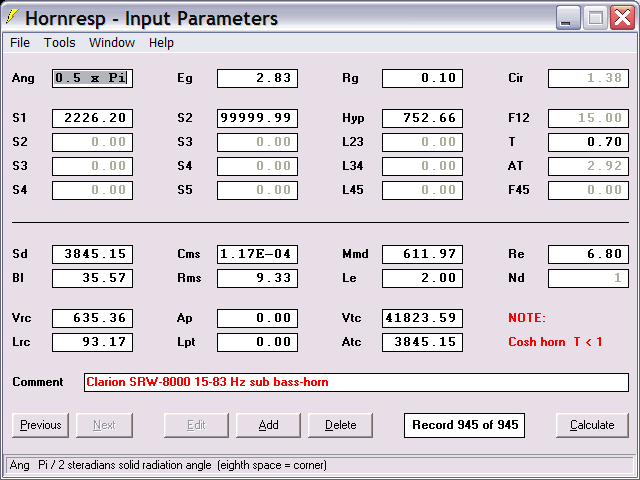Viewport: 640px width, 480px height.
Task: Click the Edit button
Action: tap(196, 425)
